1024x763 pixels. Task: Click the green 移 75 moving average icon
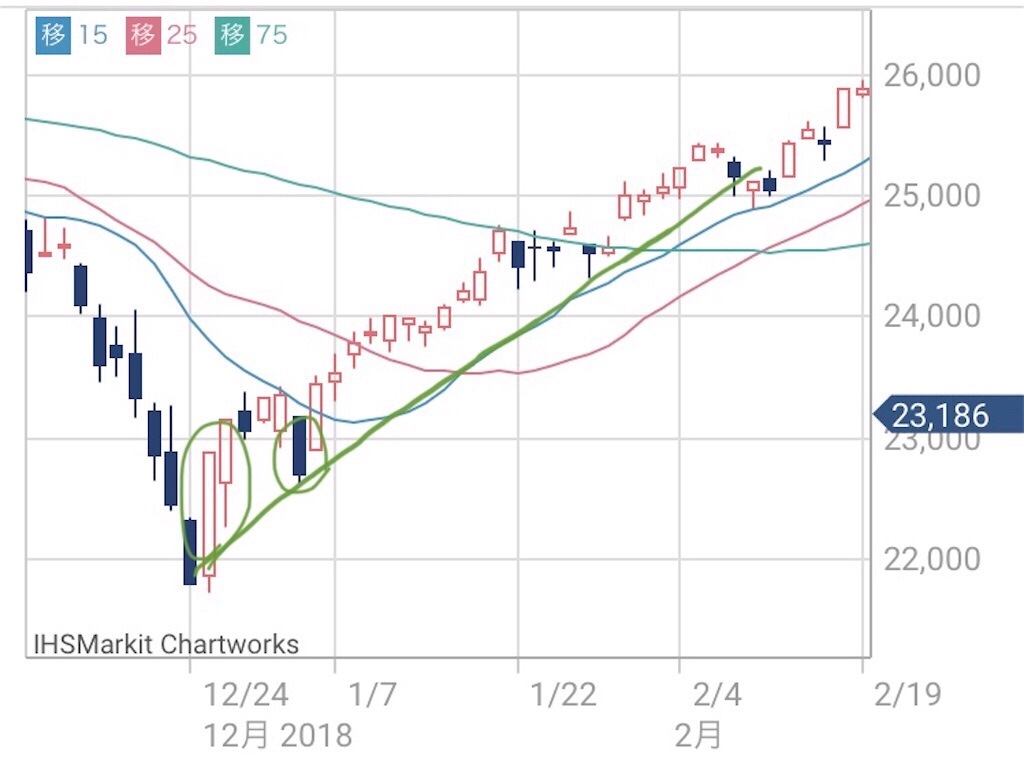pyautogui.click(x=232, y=35)
